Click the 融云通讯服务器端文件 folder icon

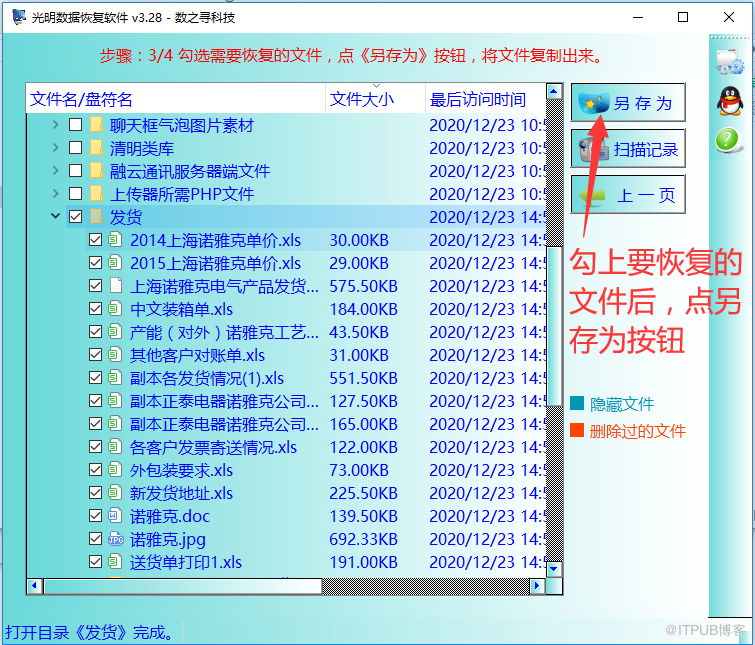pyautogui.click(x=96, y=171)
